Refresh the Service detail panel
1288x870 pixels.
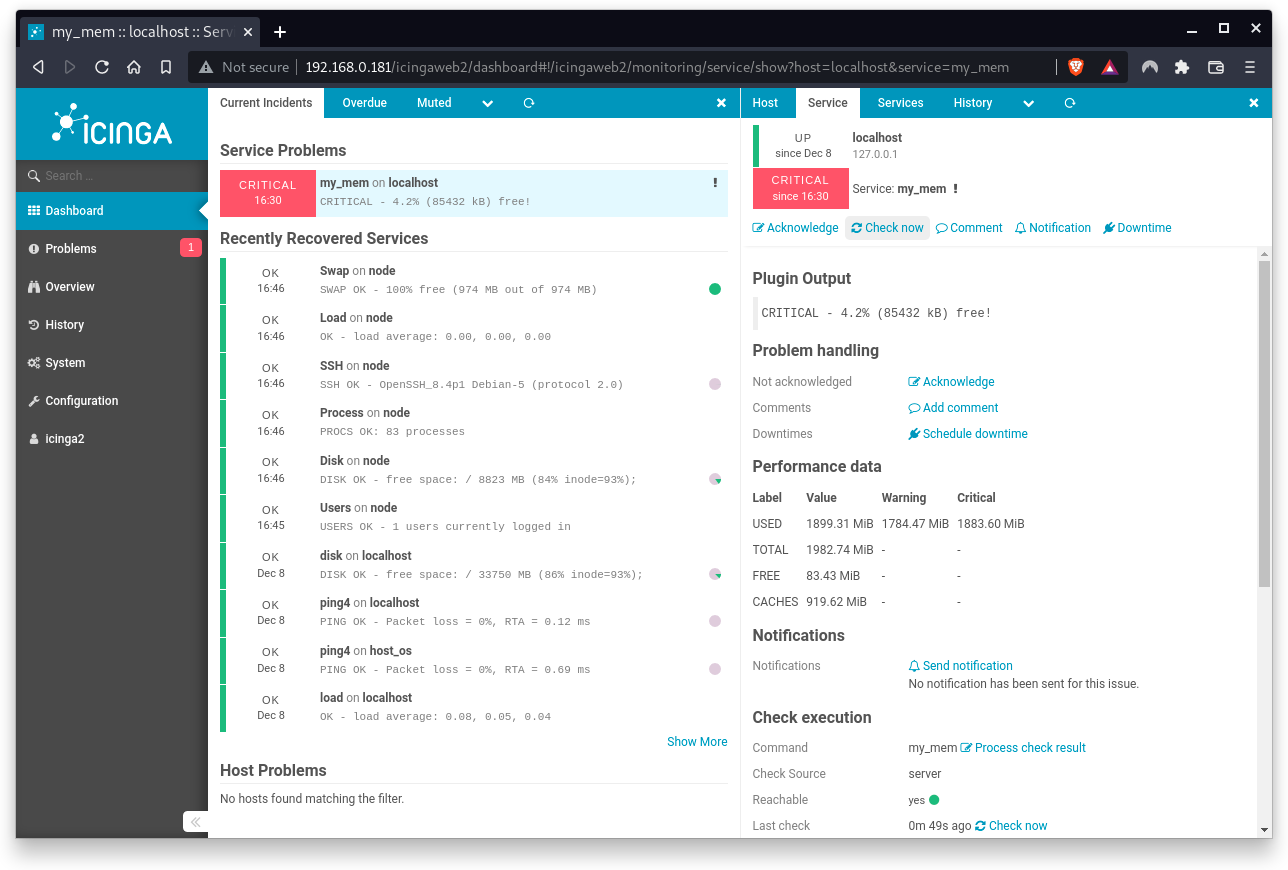[1069, 102]
